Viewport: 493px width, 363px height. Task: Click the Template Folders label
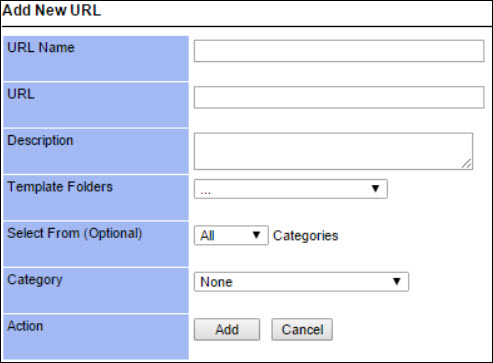tap(60, 187)
